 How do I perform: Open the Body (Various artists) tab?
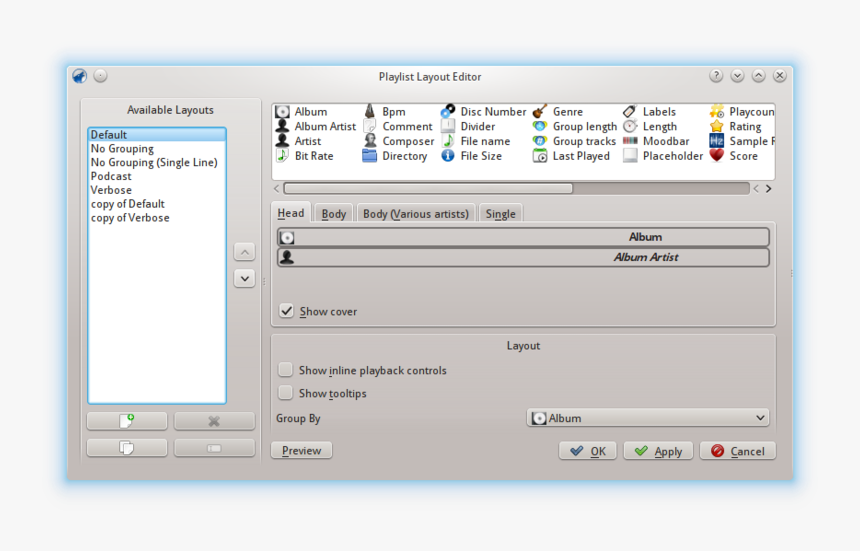(x=415, y=214)
